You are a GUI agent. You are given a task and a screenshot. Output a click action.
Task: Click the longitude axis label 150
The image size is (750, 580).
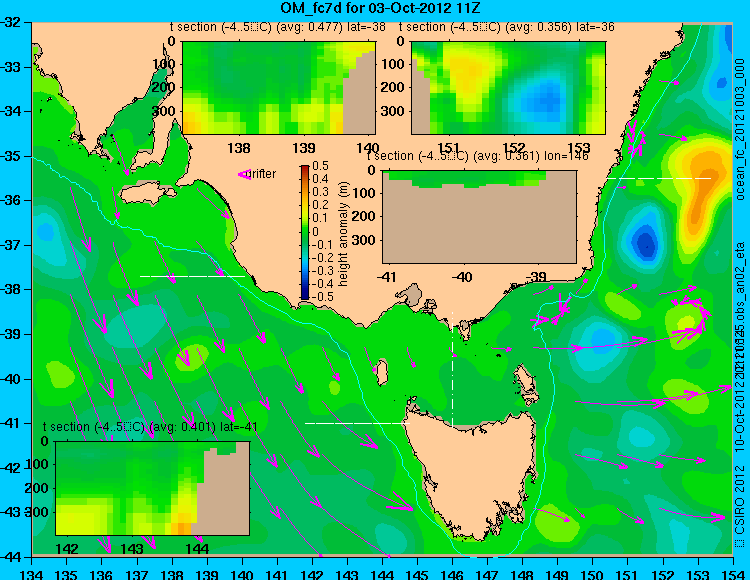[593, 574]
